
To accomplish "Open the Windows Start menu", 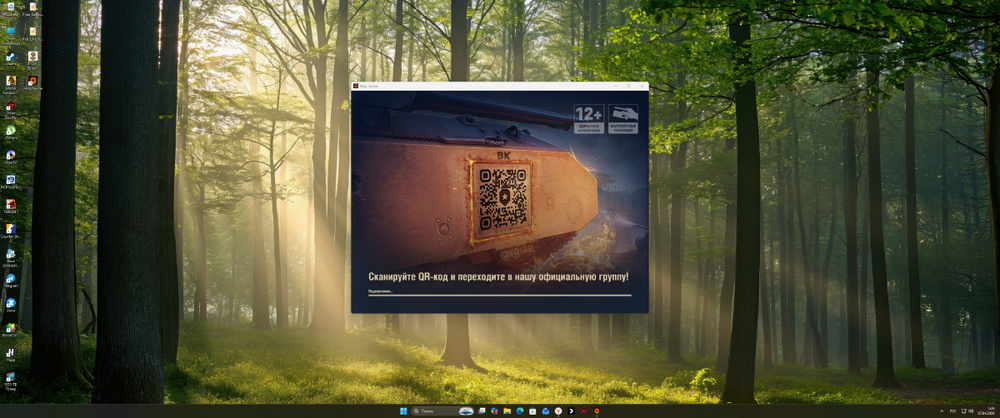I will [403, 411].
